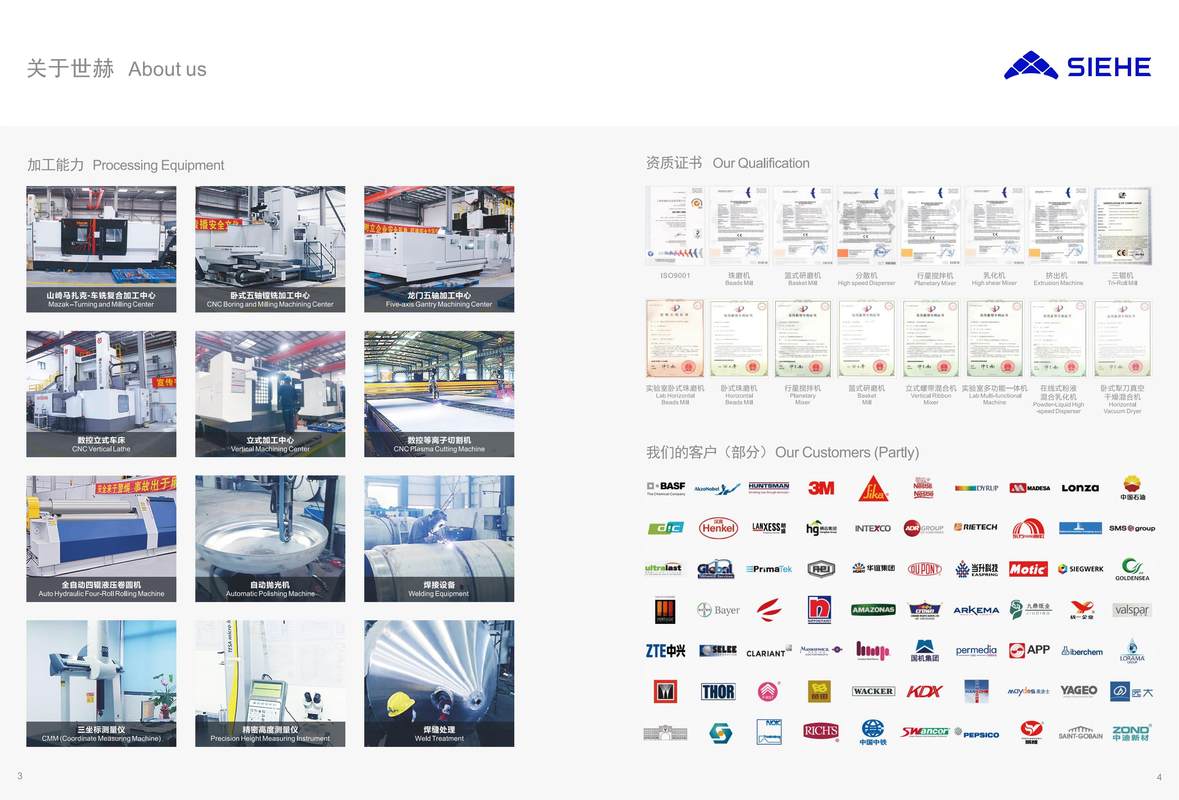Image resolution: width=1179 pixels, height=800 pixels.
Task: Click the SIEHE logo in the header
Action: (1077, 66)
